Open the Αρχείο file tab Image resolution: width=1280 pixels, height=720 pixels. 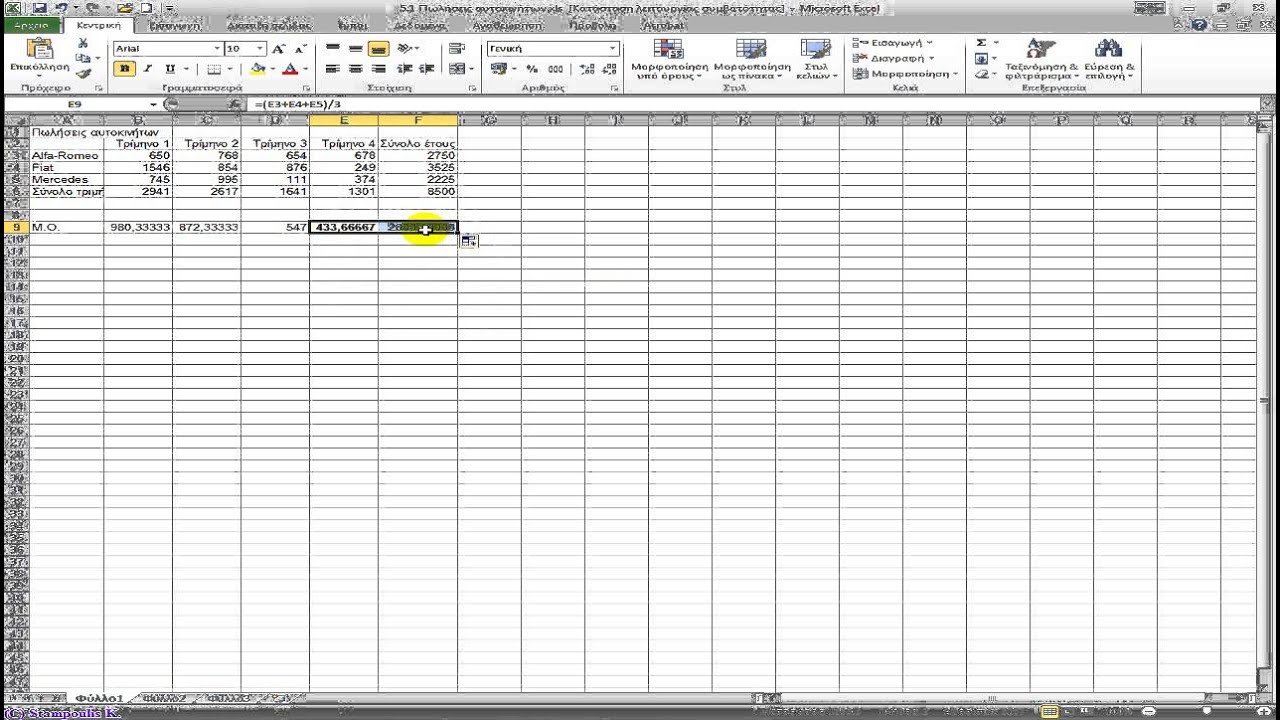coord(31,25)
